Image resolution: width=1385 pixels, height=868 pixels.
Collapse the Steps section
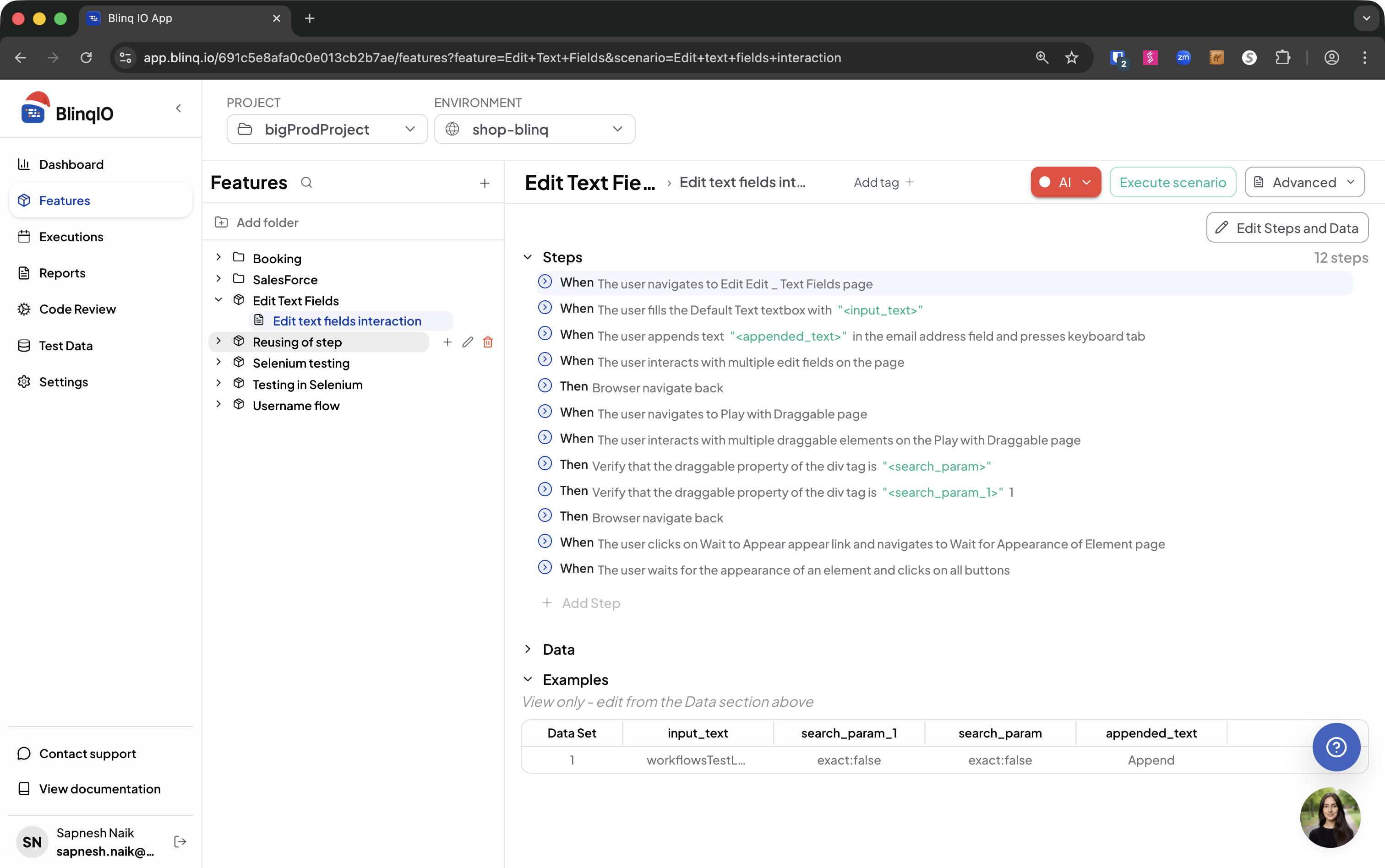pos(528,257)
